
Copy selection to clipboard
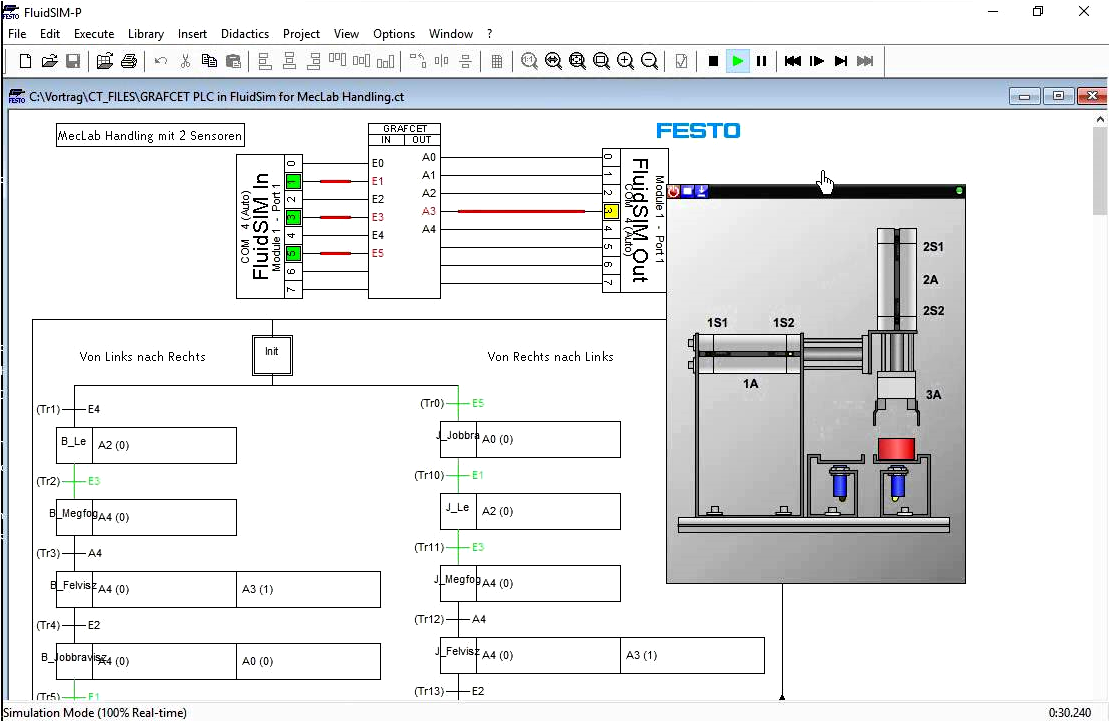tap(210, 62)
